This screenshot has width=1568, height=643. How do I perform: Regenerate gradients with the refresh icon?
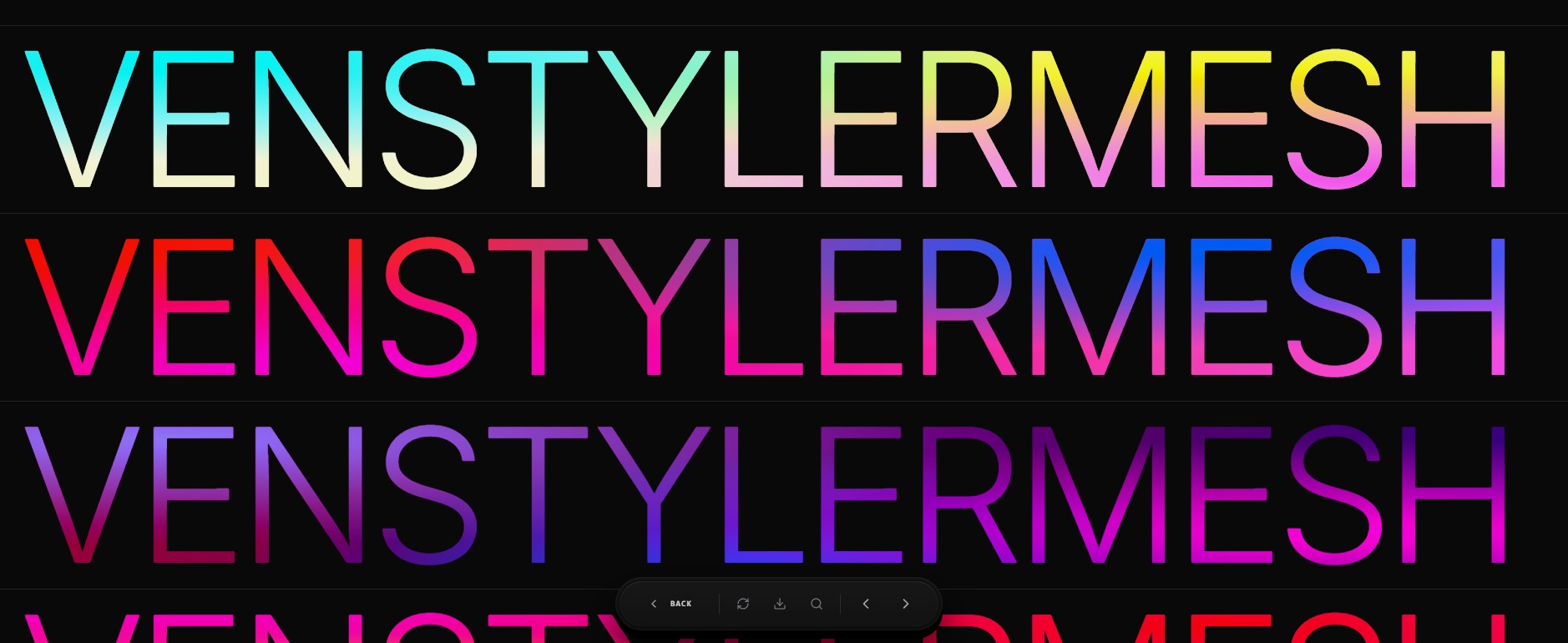[743, 604]
